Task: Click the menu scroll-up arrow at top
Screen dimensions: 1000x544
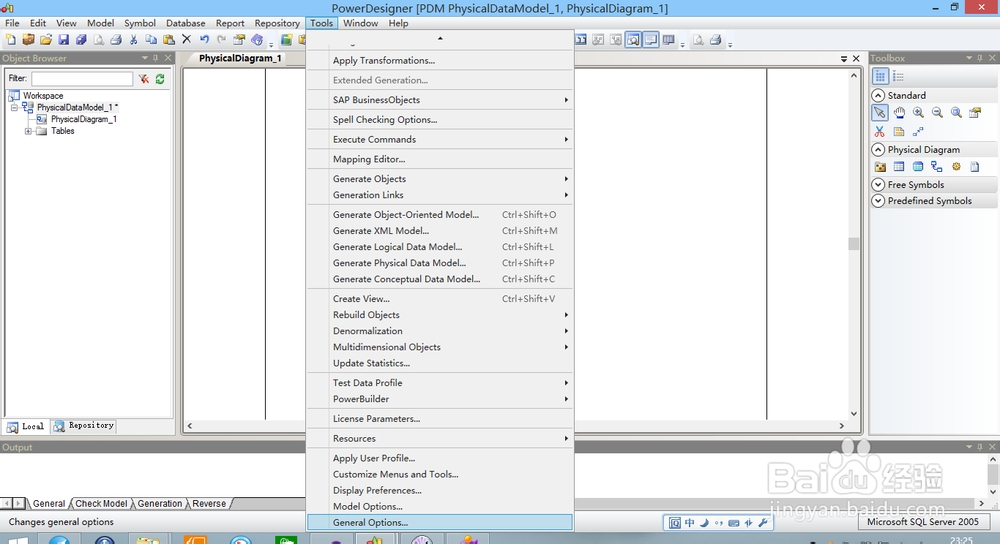Action: (440, 38)
